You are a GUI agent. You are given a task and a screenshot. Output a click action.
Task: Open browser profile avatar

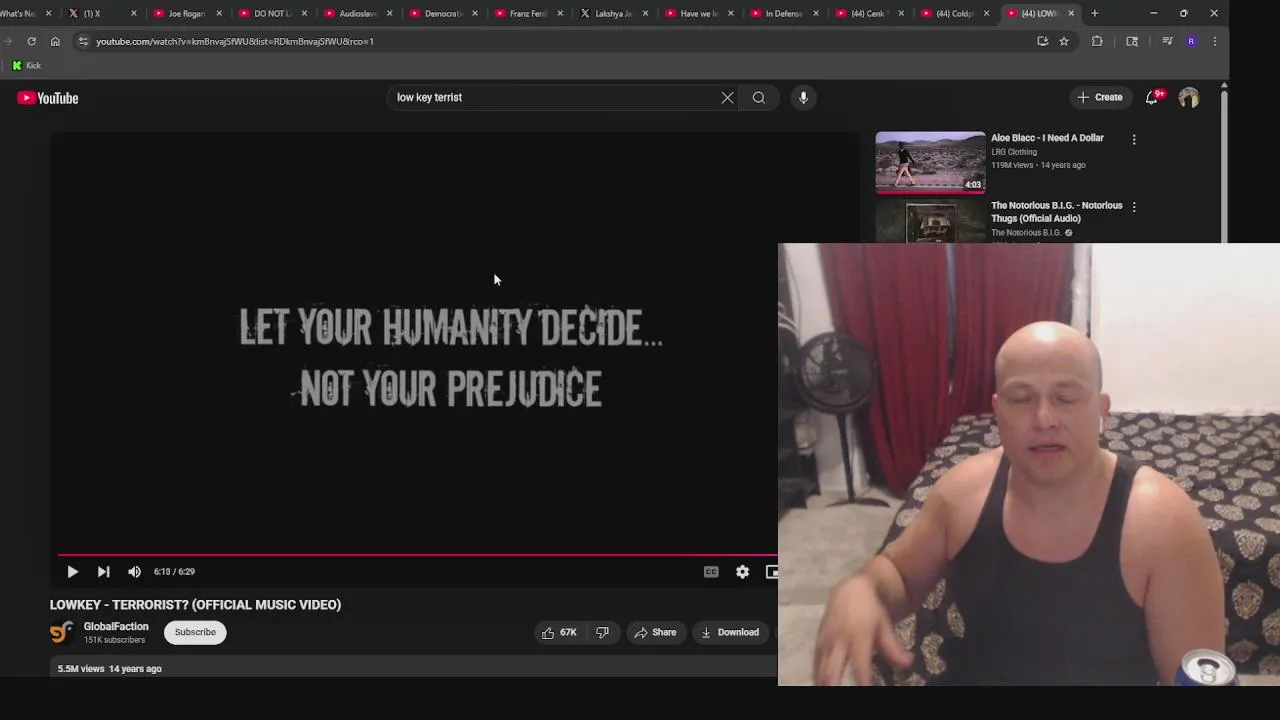[x=1191, y=41]
